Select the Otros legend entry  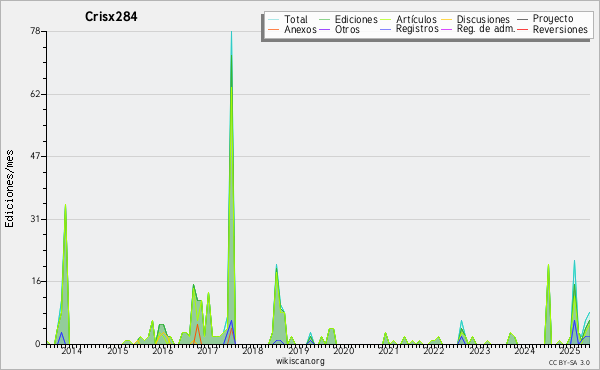[339, 29]
